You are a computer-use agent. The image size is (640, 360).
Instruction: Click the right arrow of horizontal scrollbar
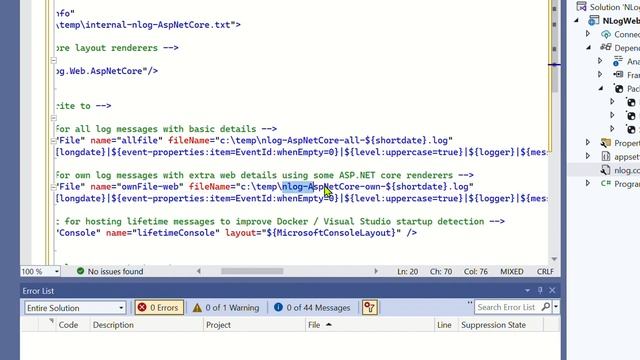[x=376, y=271]
